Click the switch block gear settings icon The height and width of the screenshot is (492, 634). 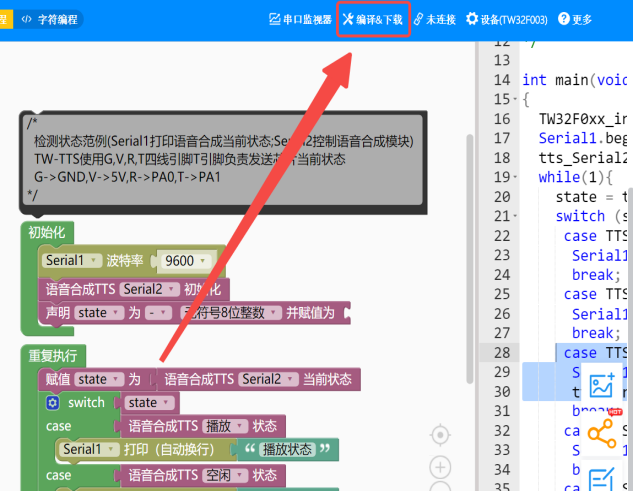pos(53,403)
